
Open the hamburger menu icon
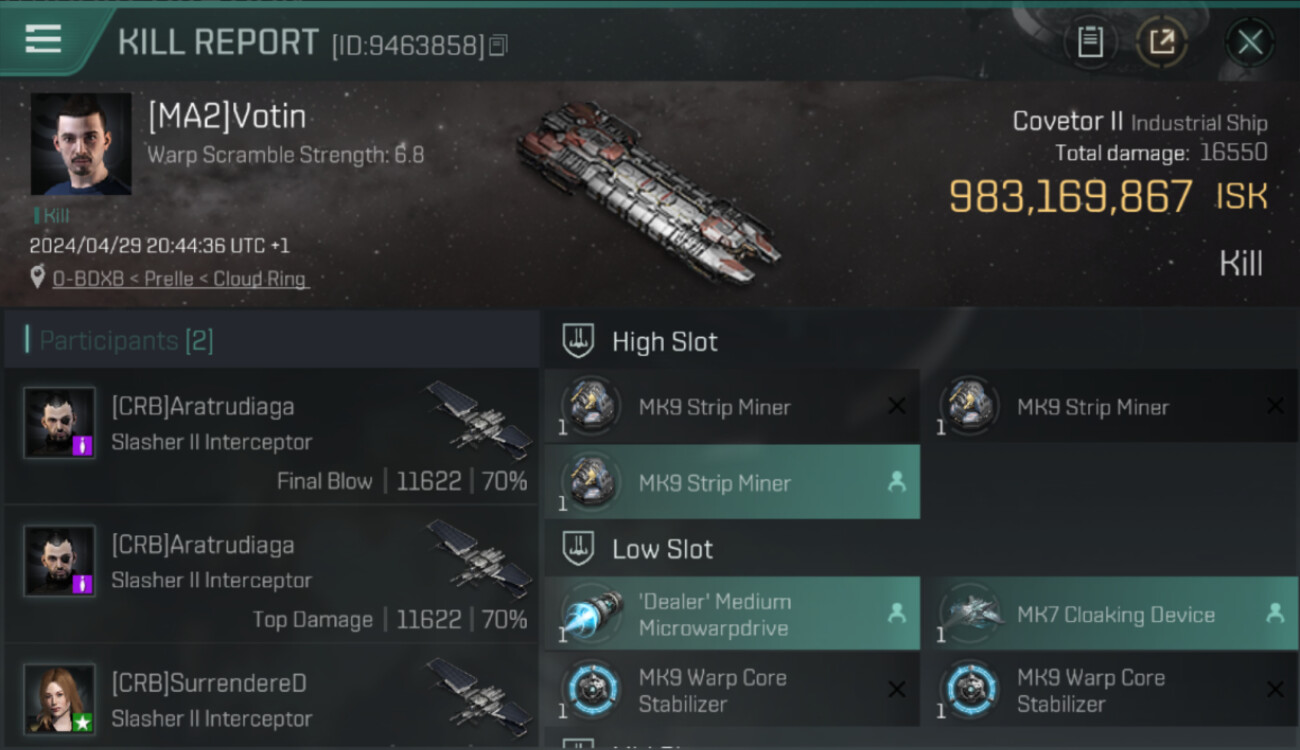pos(43,39)
